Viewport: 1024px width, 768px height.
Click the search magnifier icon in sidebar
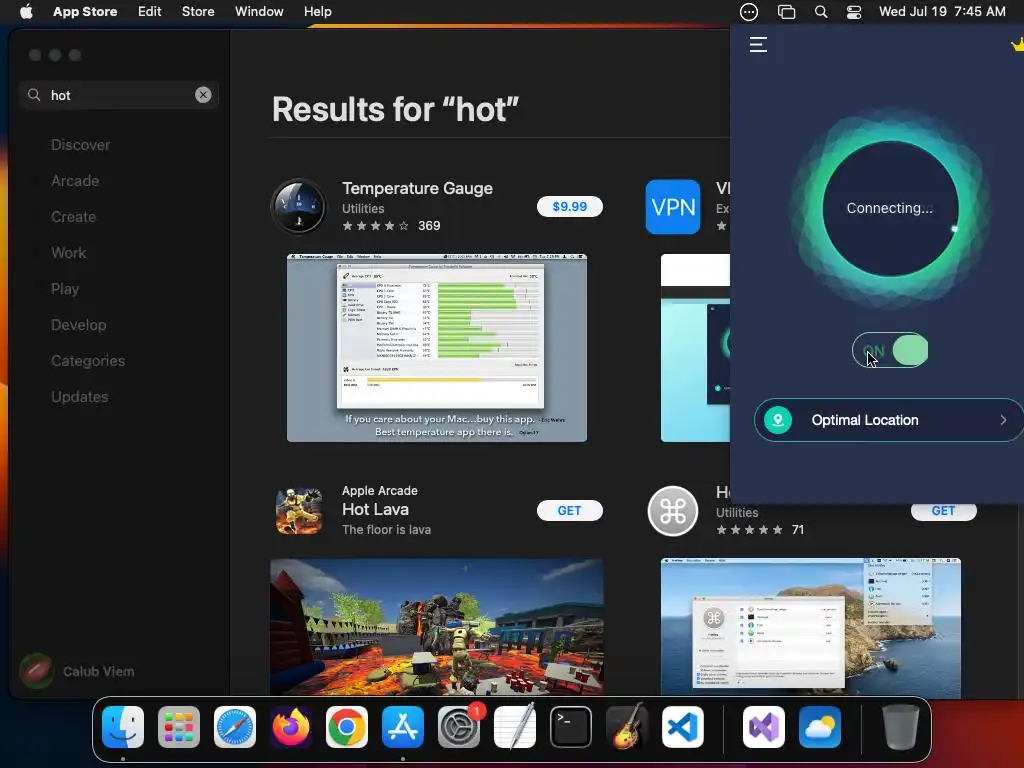click(x=34, y=95)
